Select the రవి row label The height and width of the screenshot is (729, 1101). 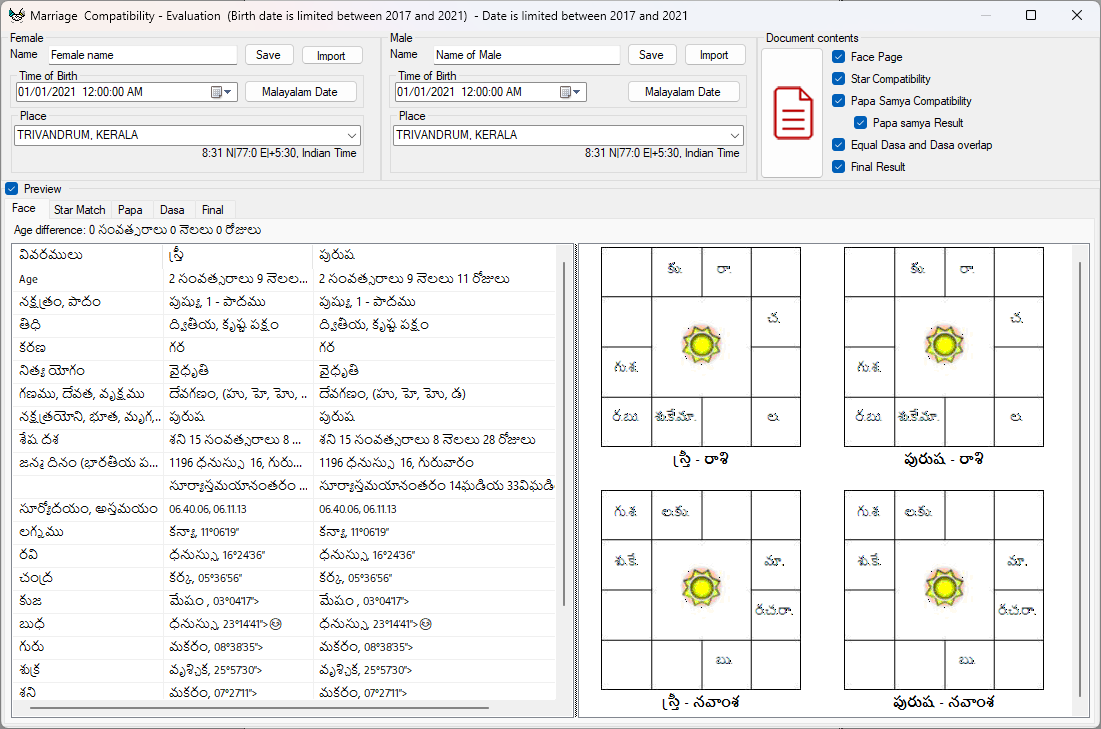(28, 555)
